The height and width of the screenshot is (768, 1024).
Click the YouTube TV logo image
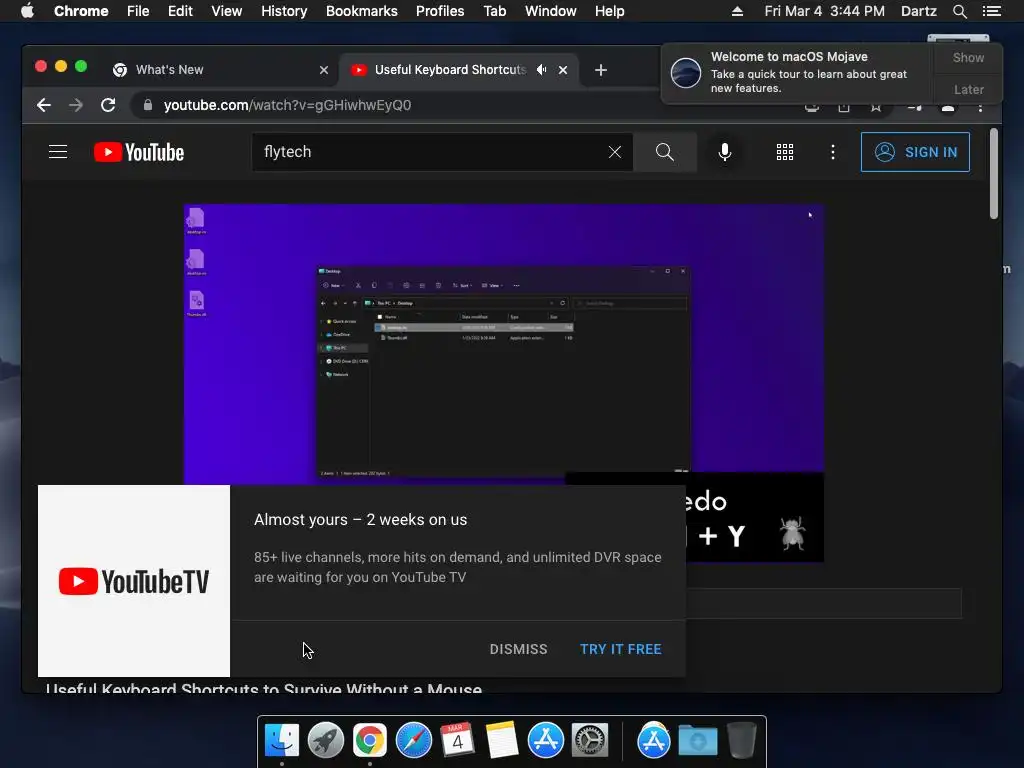pyautogui.click(x=134, y=581)
